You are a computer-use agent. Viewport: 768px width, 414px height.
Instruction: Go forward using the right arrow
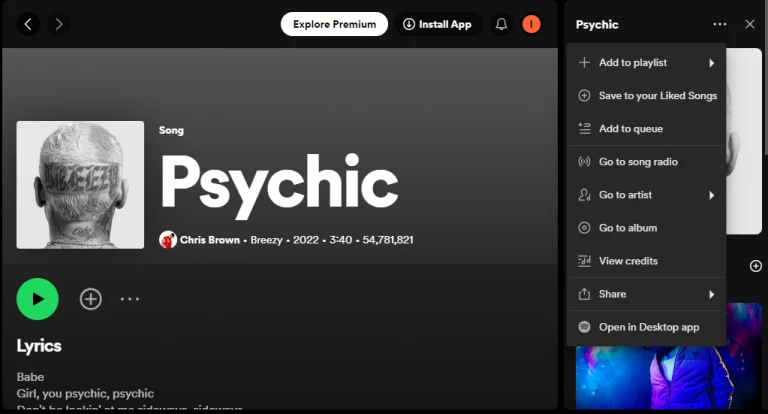pos(59,24)
